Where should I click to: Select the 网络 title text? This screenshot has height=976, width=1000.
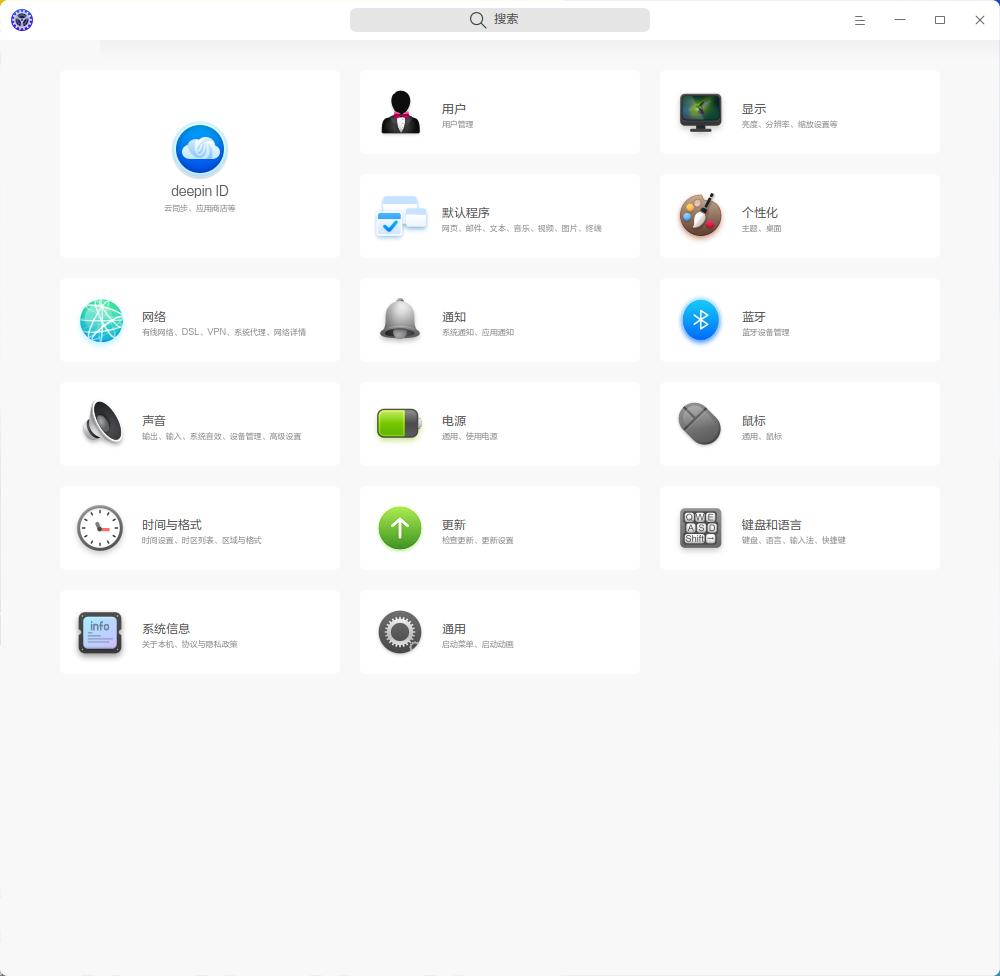(x=154, y=317)
